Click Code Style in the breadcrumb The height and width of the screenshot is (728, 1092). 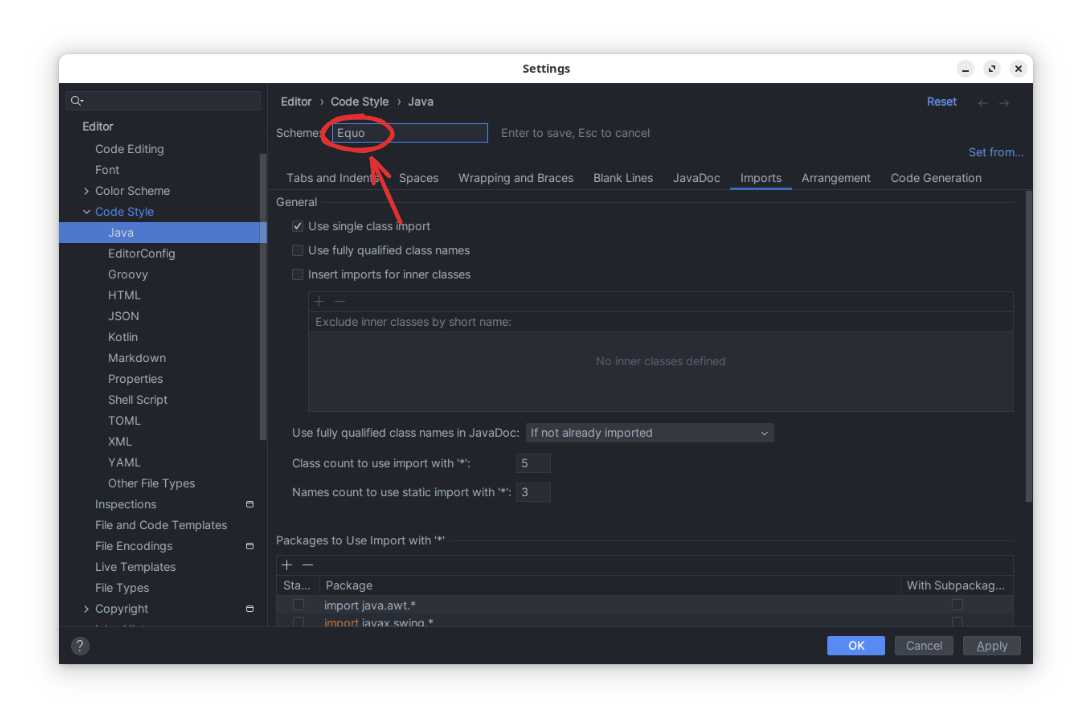point(359,102)
